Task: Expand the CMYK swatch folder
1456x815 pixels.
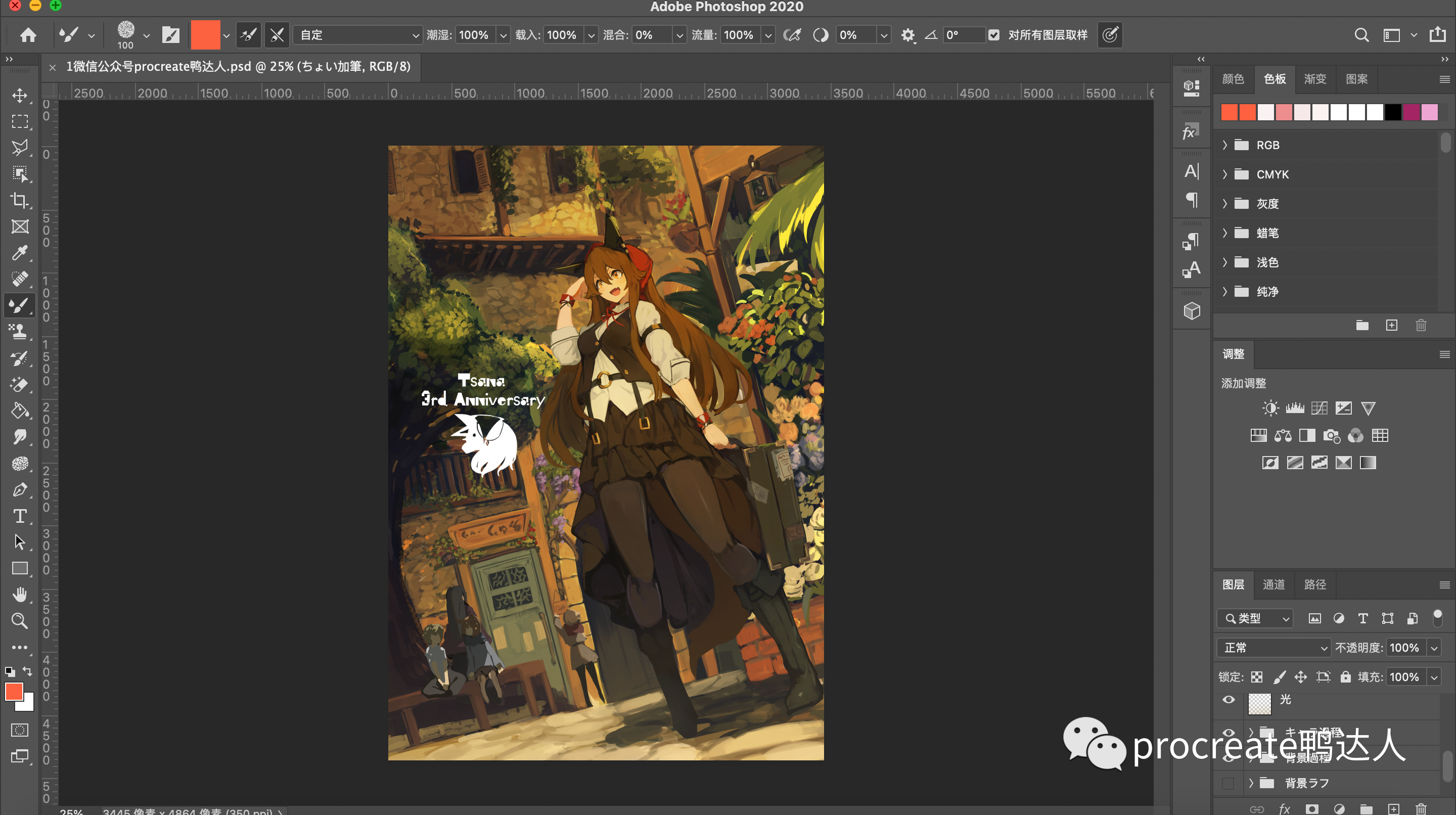Action: click(1224, 174)
